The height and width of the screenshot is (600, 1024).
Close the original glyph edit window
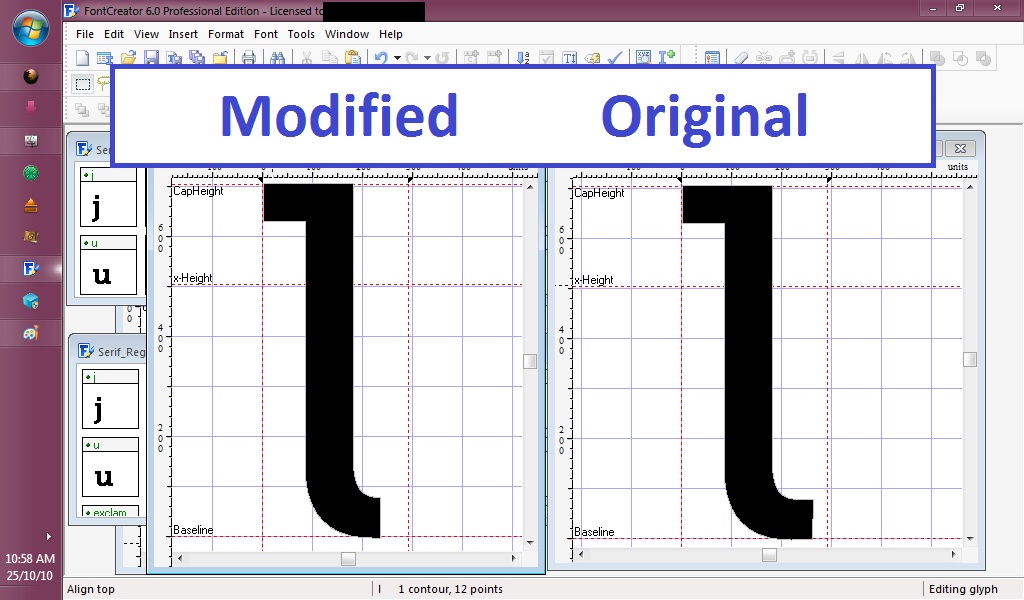tap(960, 149)
